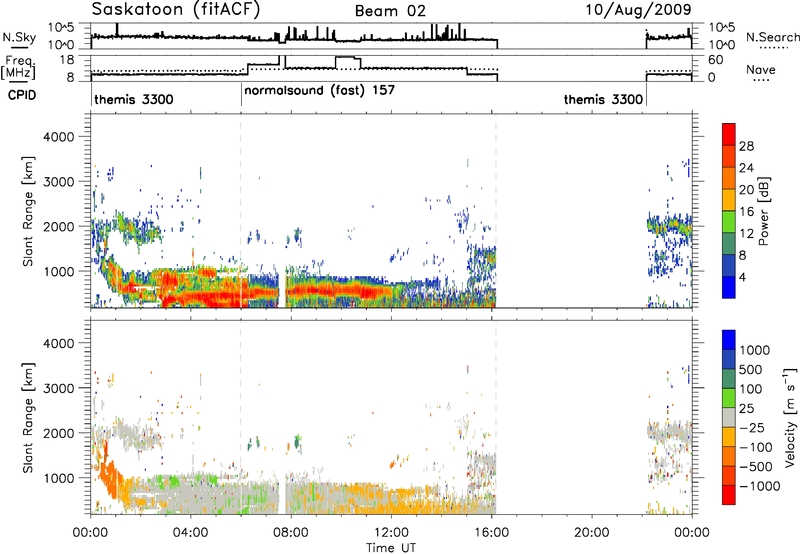The width and height of the screenshot is (800, 554).
Task: Click the right "themis 3300" label near 22:00
Action: coord(603,99)
